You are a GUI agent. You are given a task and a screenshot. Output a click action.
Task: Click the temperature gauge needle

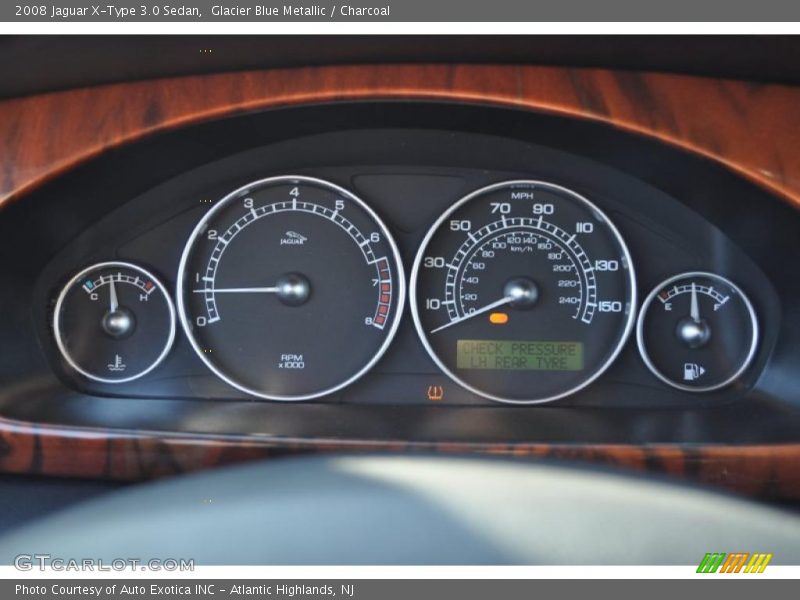pos(113,295)
